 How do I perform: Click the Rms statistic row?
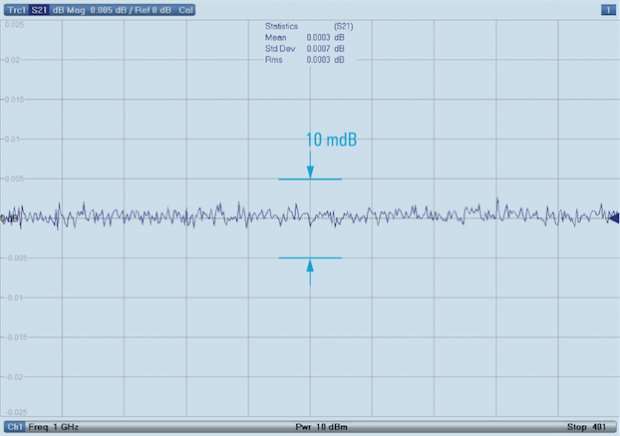click(x=305, y=58)
